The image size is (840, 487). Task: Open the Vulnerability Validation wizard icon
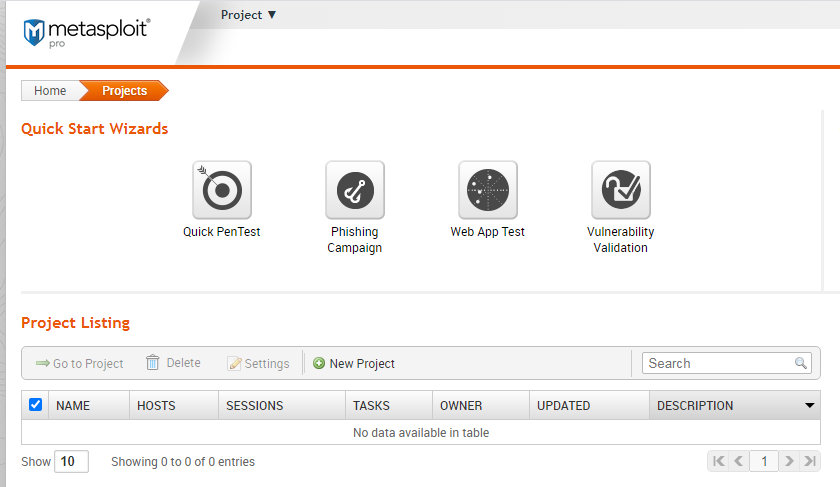click(621, 190)
